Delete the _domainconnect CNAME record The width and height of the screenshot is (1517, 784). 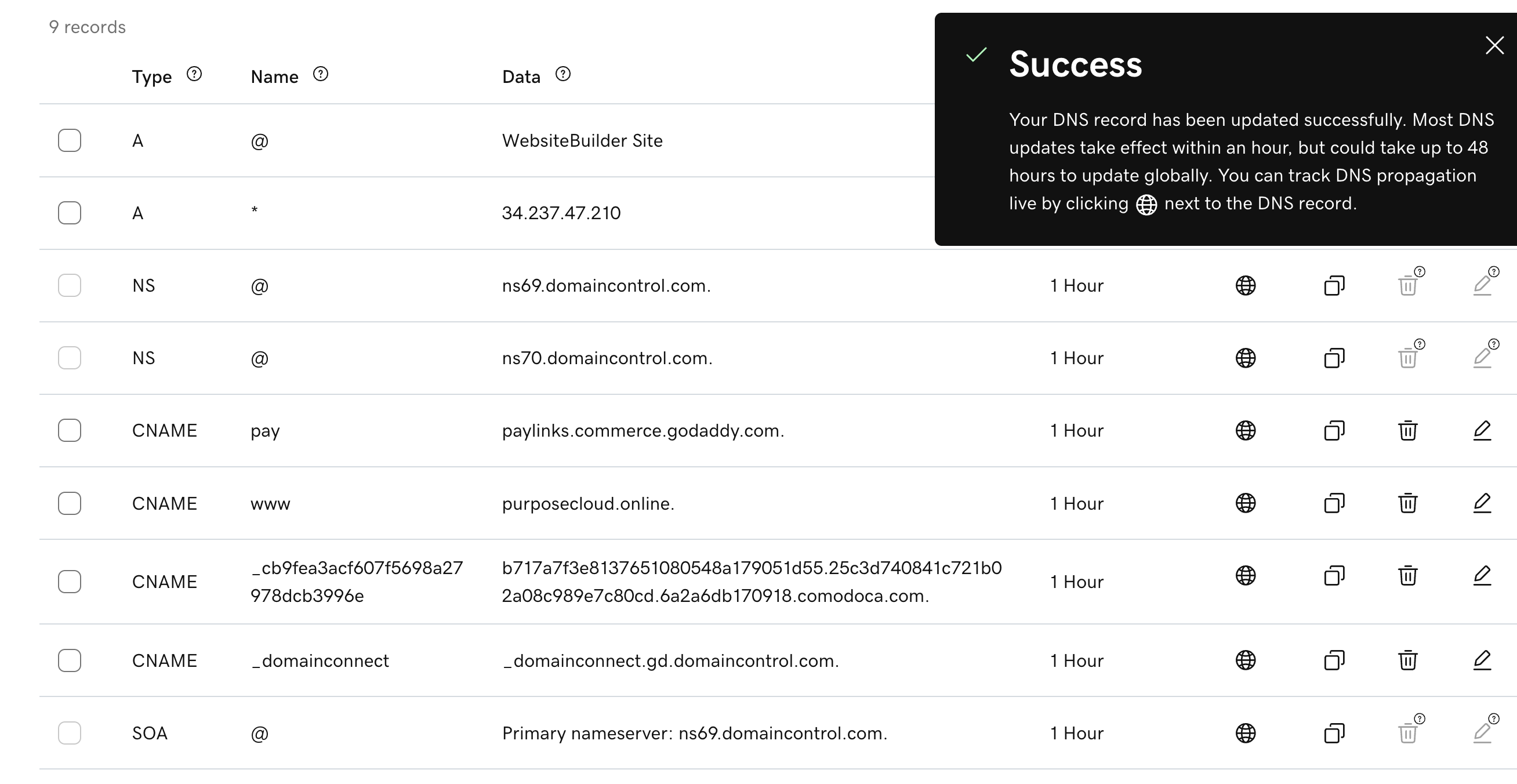(1407, 660)
